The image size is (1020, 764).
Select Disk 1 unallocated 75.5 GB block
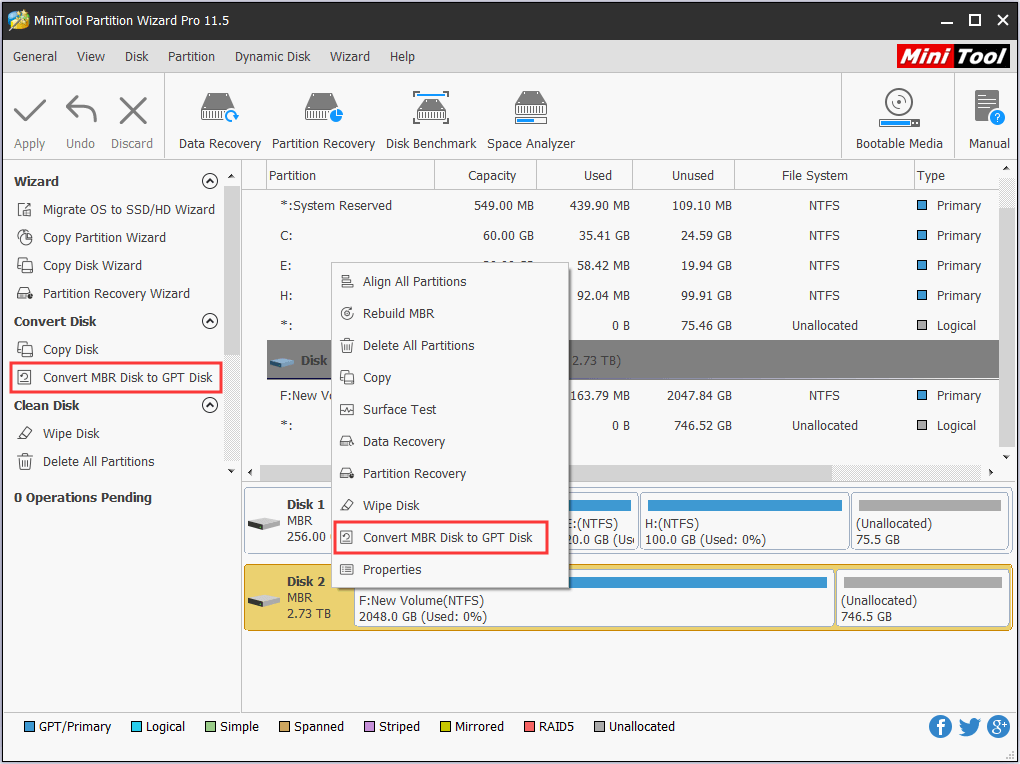point(930,523)
